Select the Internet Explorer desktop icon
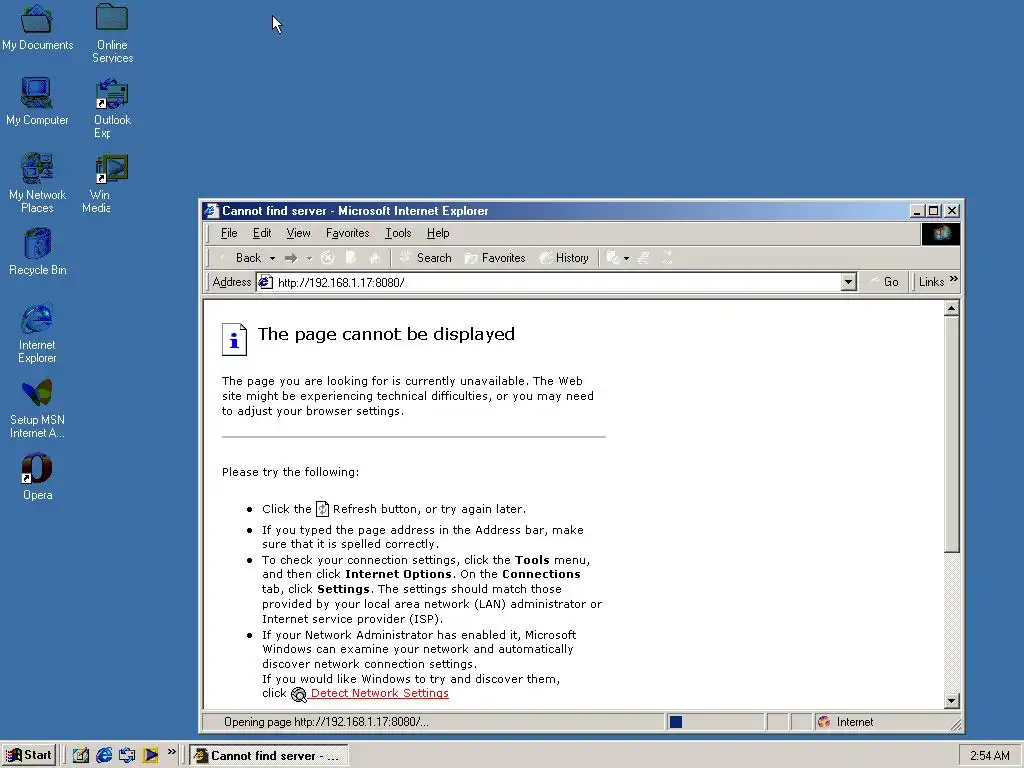The width and height of the screenshot is (1024, 768). pyautogui.click(x=37, y=333)
